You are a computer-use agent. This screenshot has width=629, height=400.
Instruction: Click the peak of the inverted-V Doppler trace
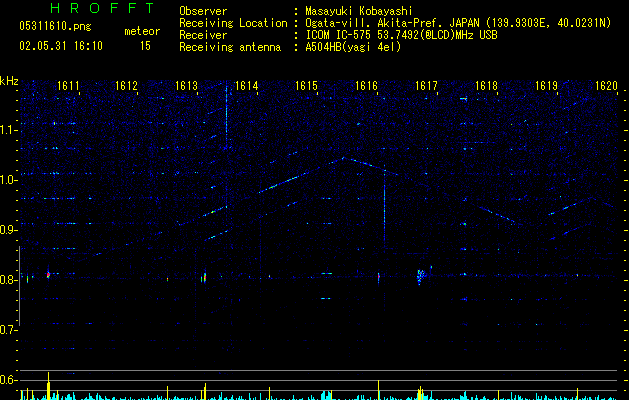343,158
